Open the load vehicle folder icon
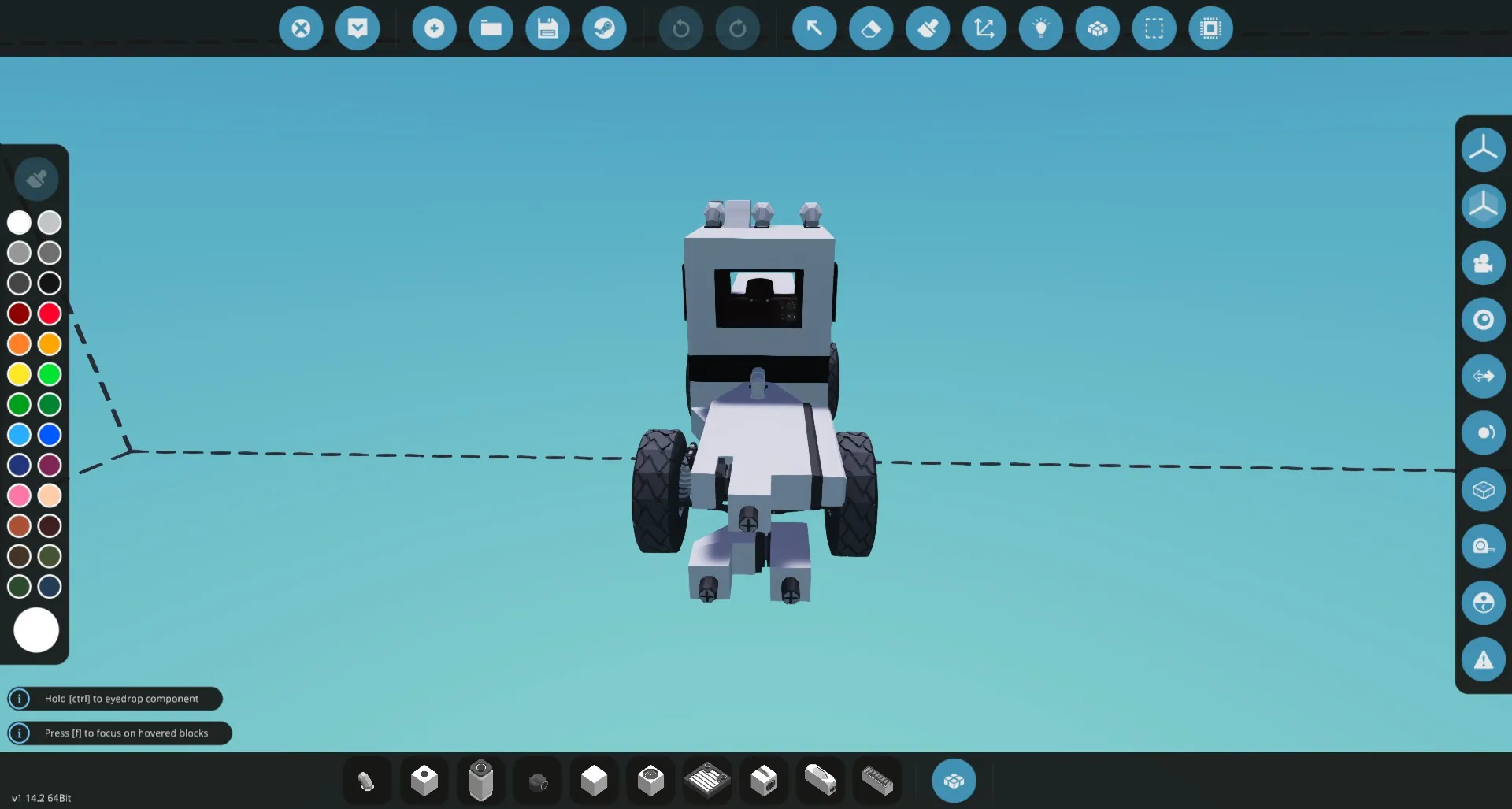The height and width of the screenshot is (809, 1512). 491,29
